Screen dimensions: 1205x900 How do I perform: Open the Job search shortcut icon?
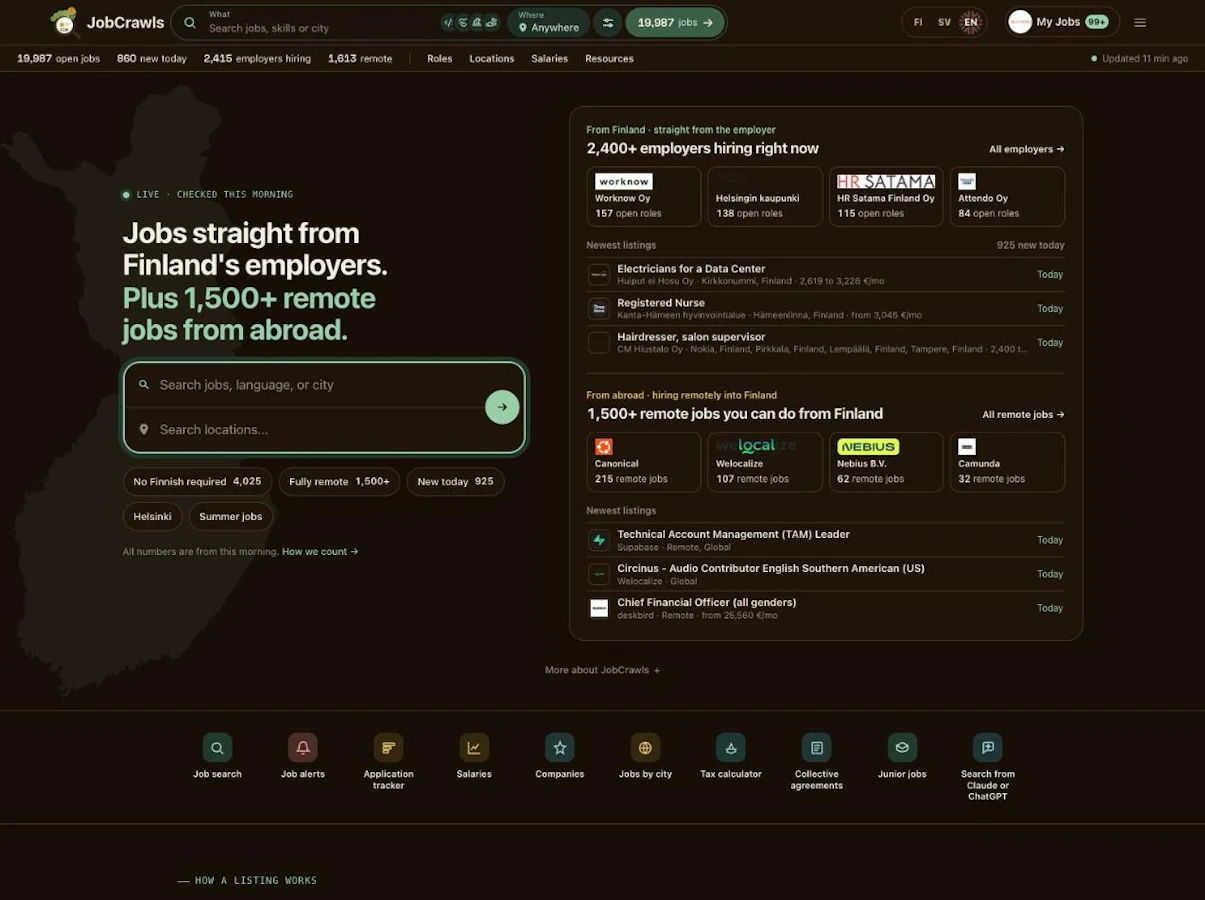217,747
